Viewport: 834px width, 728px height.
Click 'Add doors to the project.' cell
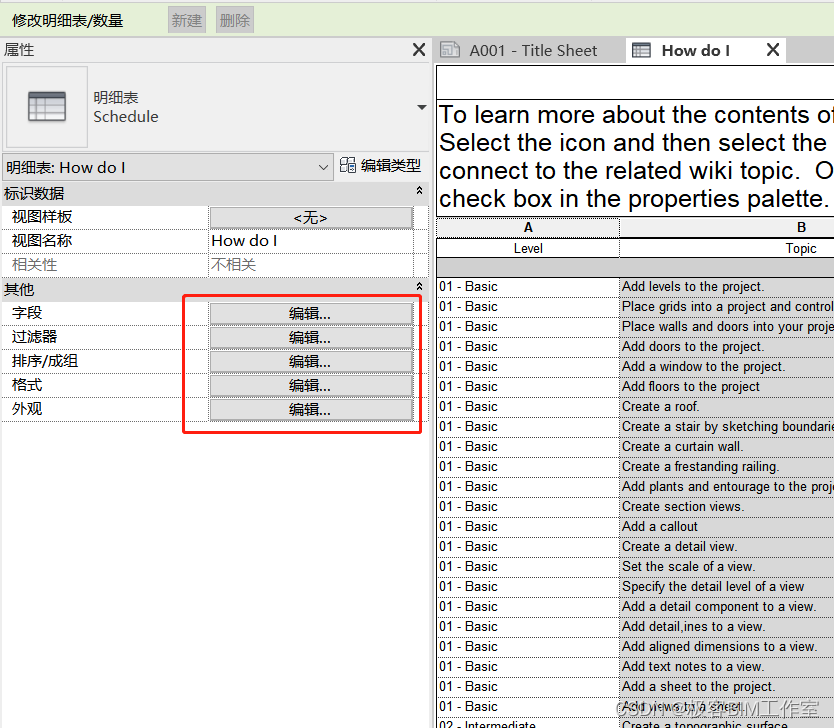(x=727, y=347)
